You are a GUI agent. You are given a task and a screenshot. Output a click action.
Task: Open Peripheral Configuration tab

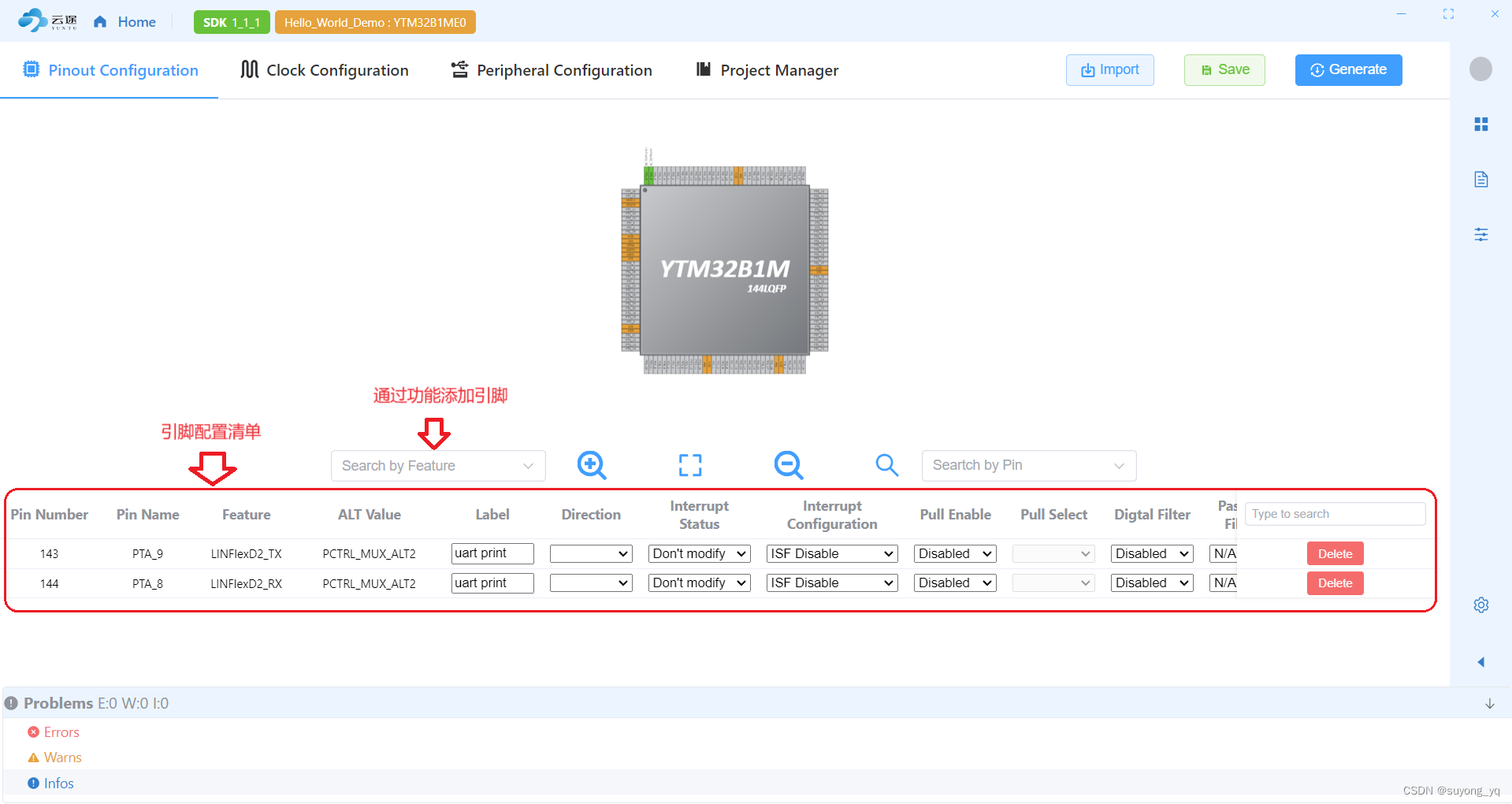[x=552, y=70]
